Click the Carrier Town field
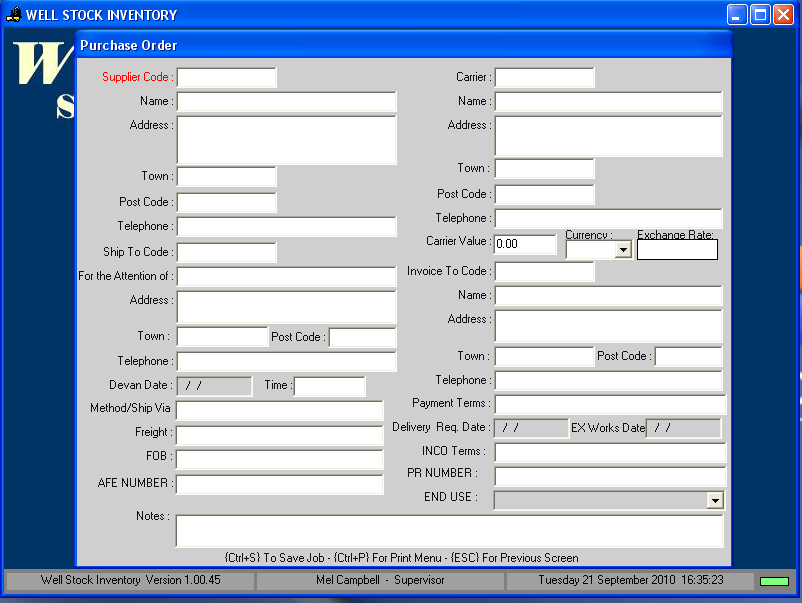This screenshot has width=802, height=603. click(x=545, y=169)
